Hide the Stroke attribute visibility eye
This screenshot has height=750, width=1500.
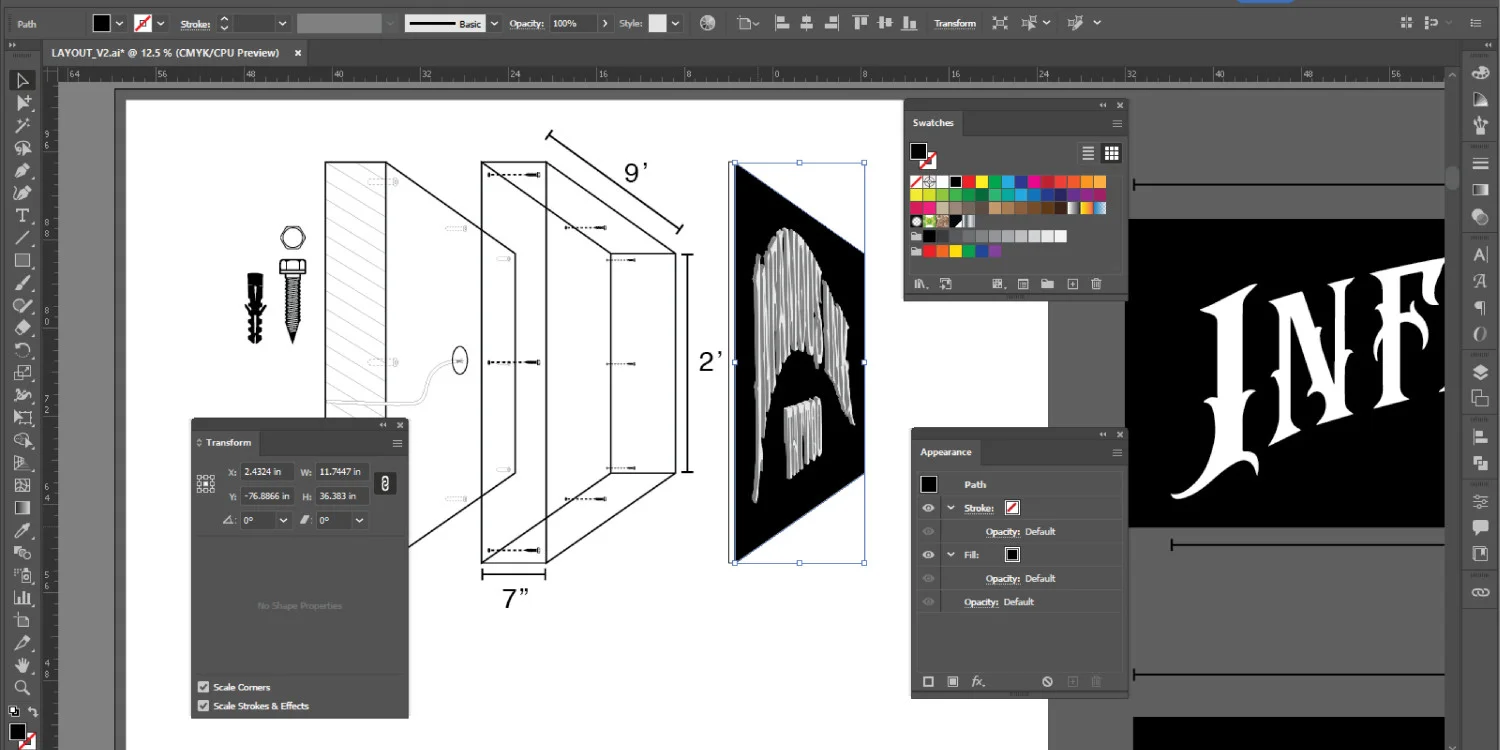coord(928,508)
